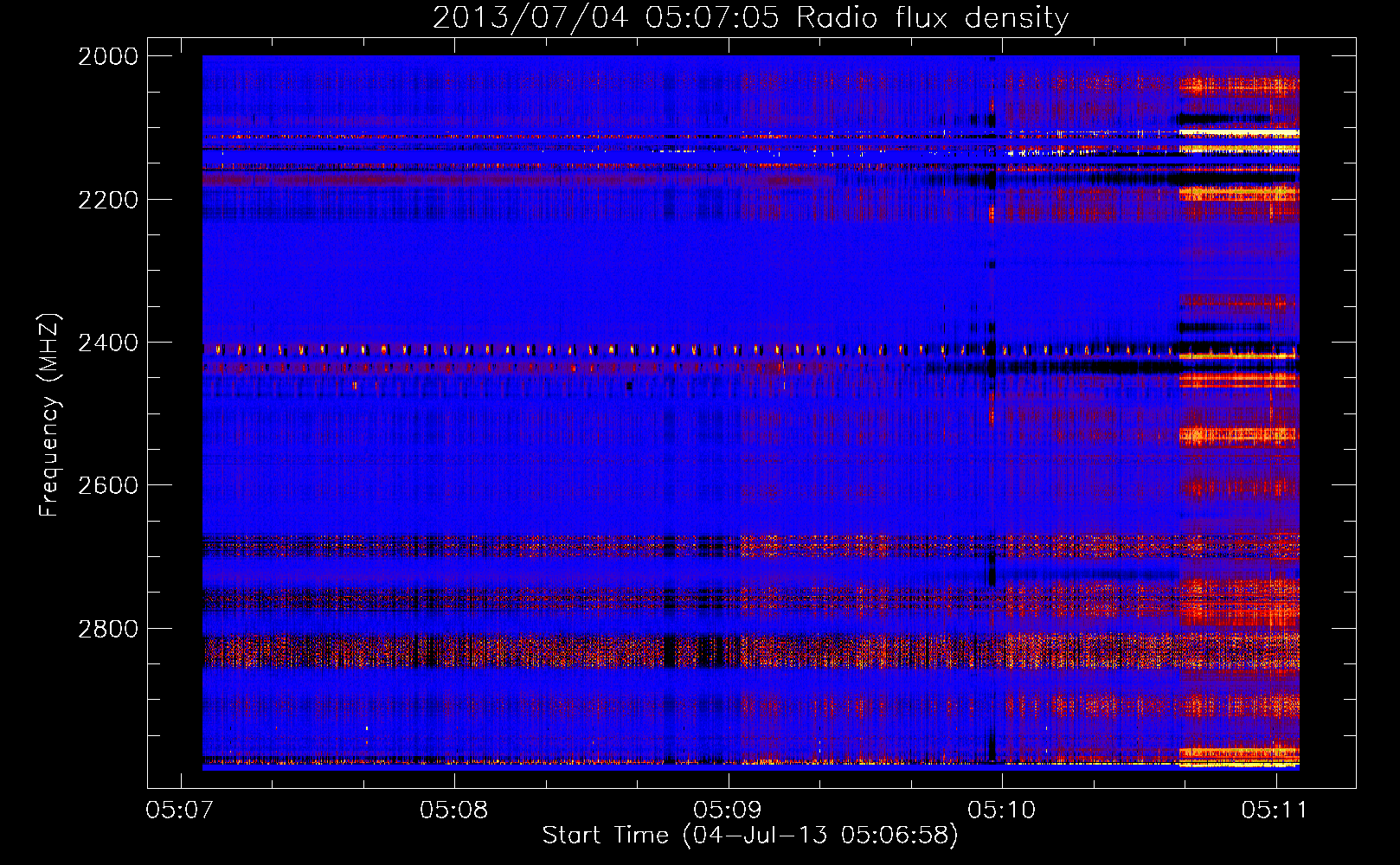Select the 2200 frequency axis label
Image resolution: width=1400 pixels, height=865 pixels.
click(108, 200)
